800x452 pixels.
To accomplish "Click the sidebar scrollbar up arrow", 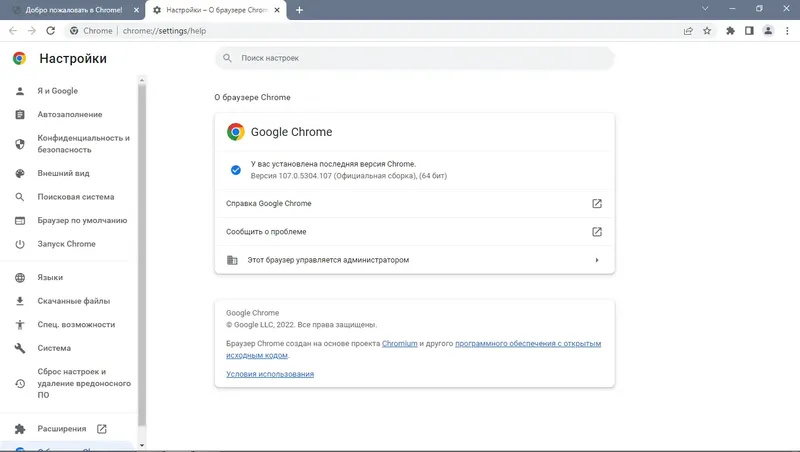I will coord(142,80).
